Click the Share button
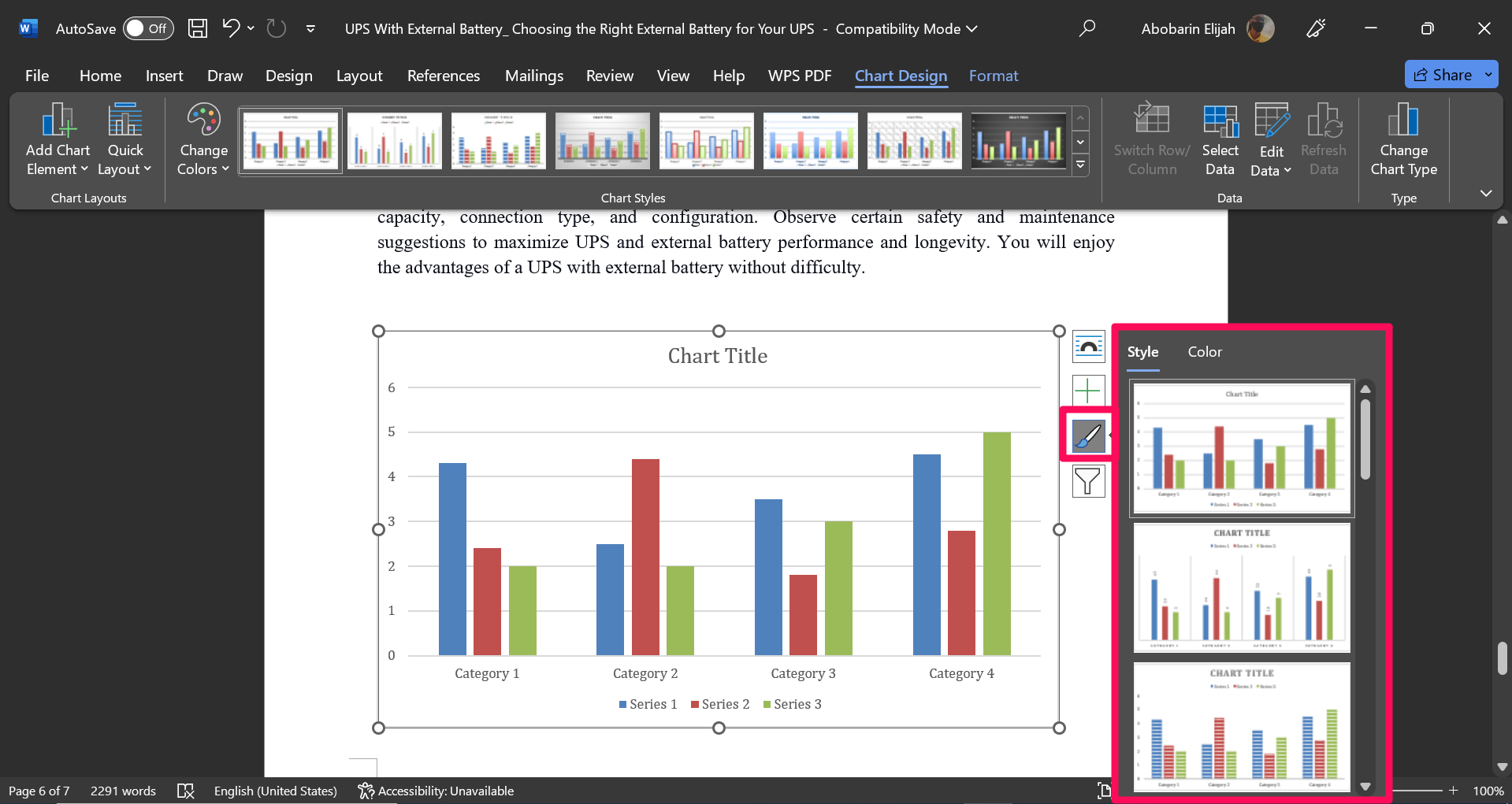 (1443, 75)
